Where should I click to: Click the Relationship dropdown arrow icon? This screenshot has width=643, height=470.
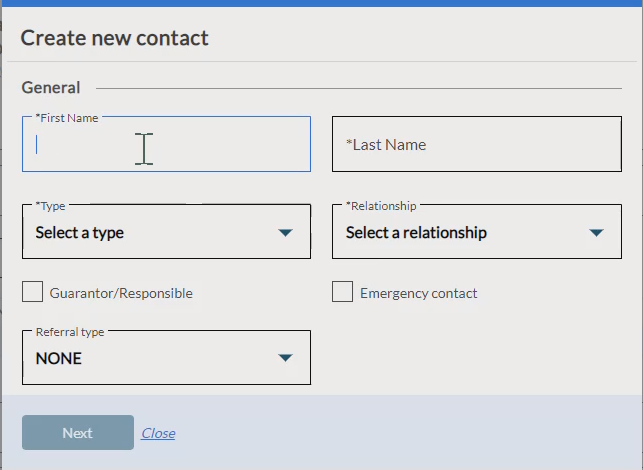point(597,233)
